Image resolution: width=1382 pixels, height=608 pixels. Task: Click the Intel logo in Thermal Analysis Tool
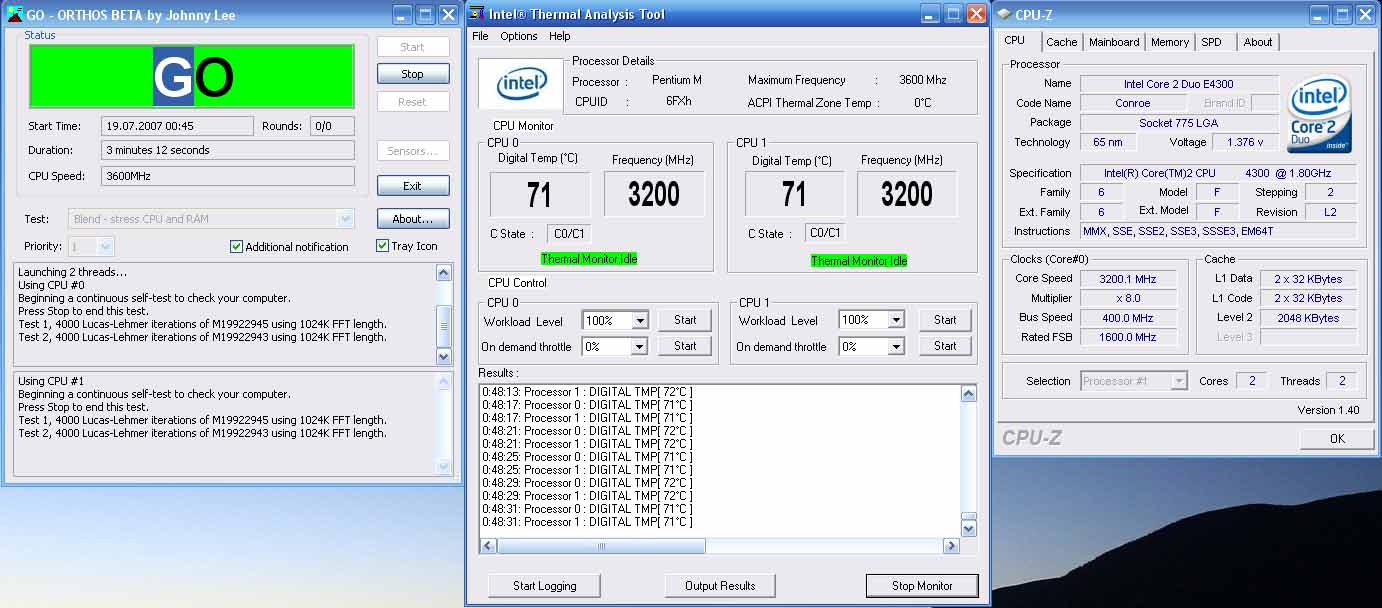[x=521, y=82]
